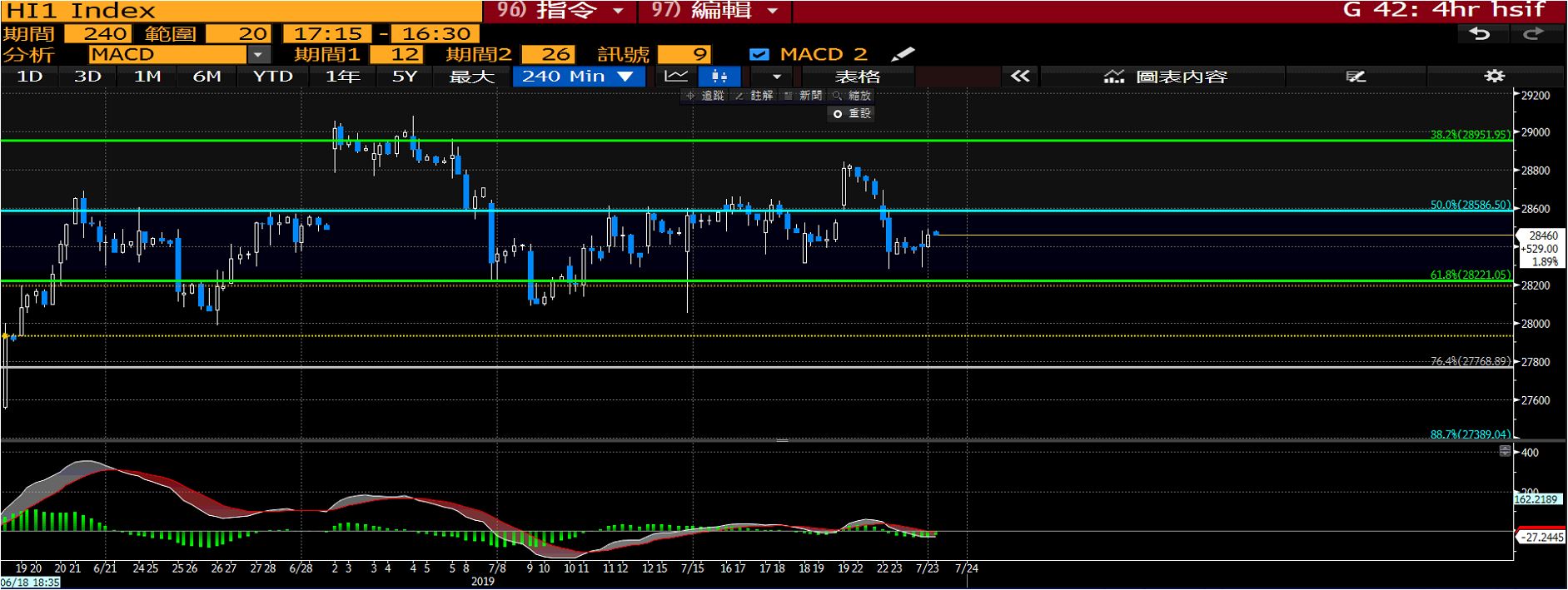This screenshot has width=1568, height=590.
Task: Select the YTD time range tab
Action: click(273, 77)
